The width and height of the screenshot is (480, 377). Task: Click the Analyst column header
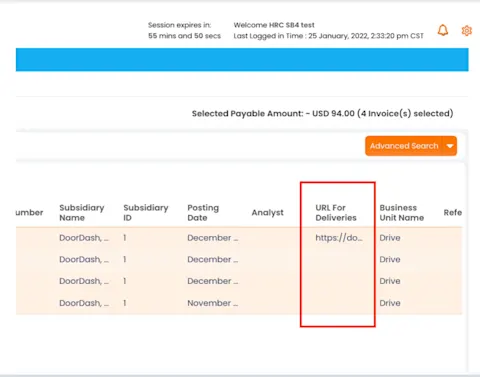[x=267, y=213]
